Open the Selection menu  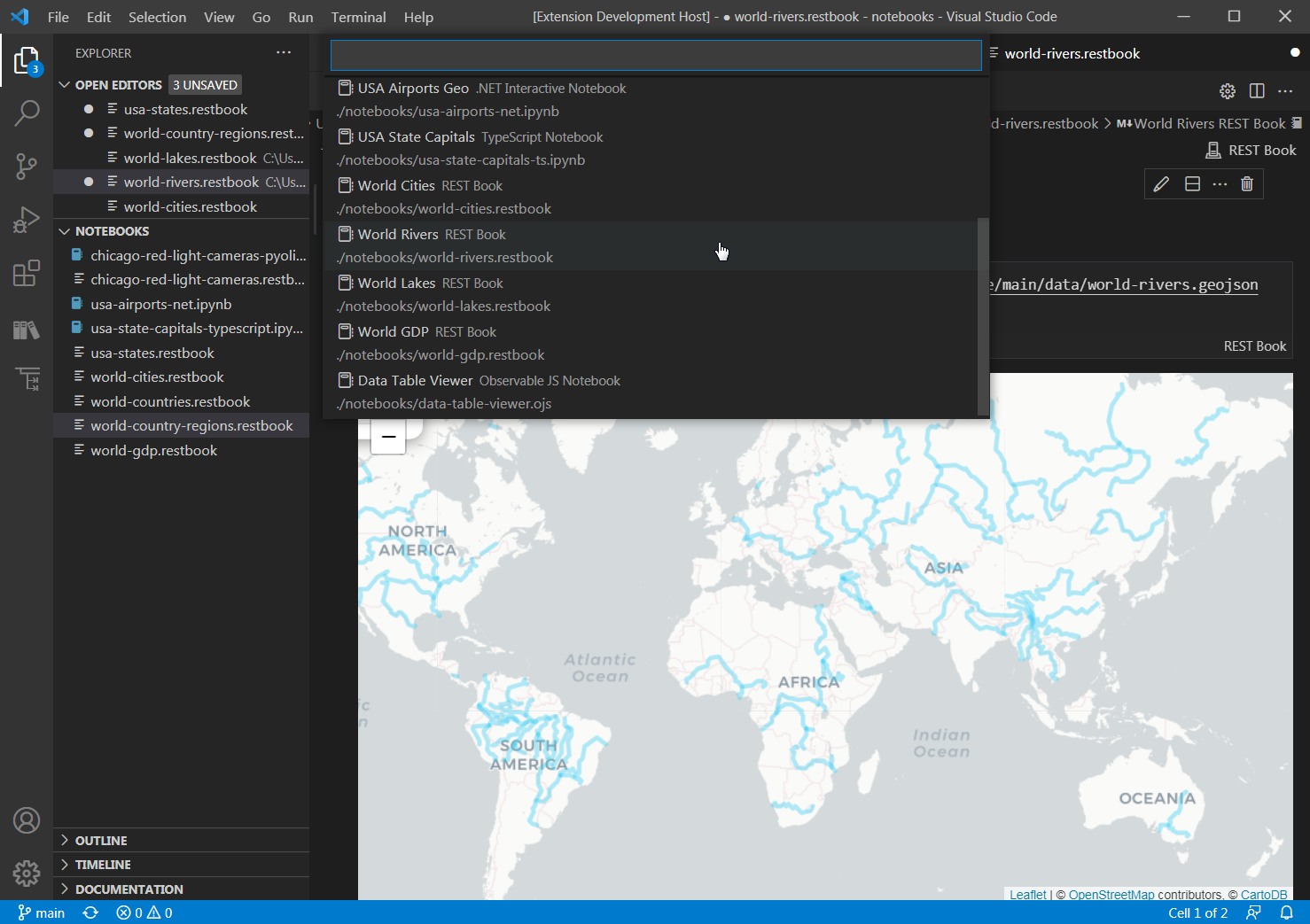click(157, 17)
